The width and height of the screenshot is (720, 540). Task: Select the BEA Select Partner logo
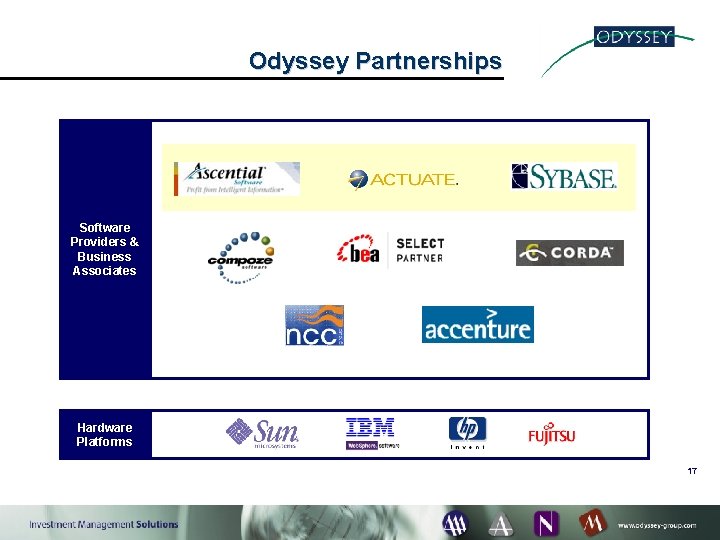390,250
